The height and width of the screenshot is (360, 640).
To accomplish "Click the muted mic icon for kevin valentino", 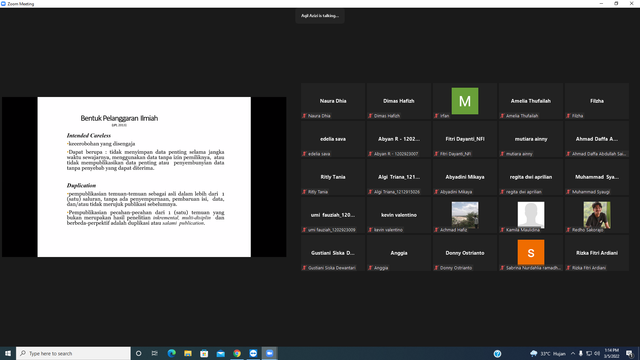I will [x=370, y=230].
